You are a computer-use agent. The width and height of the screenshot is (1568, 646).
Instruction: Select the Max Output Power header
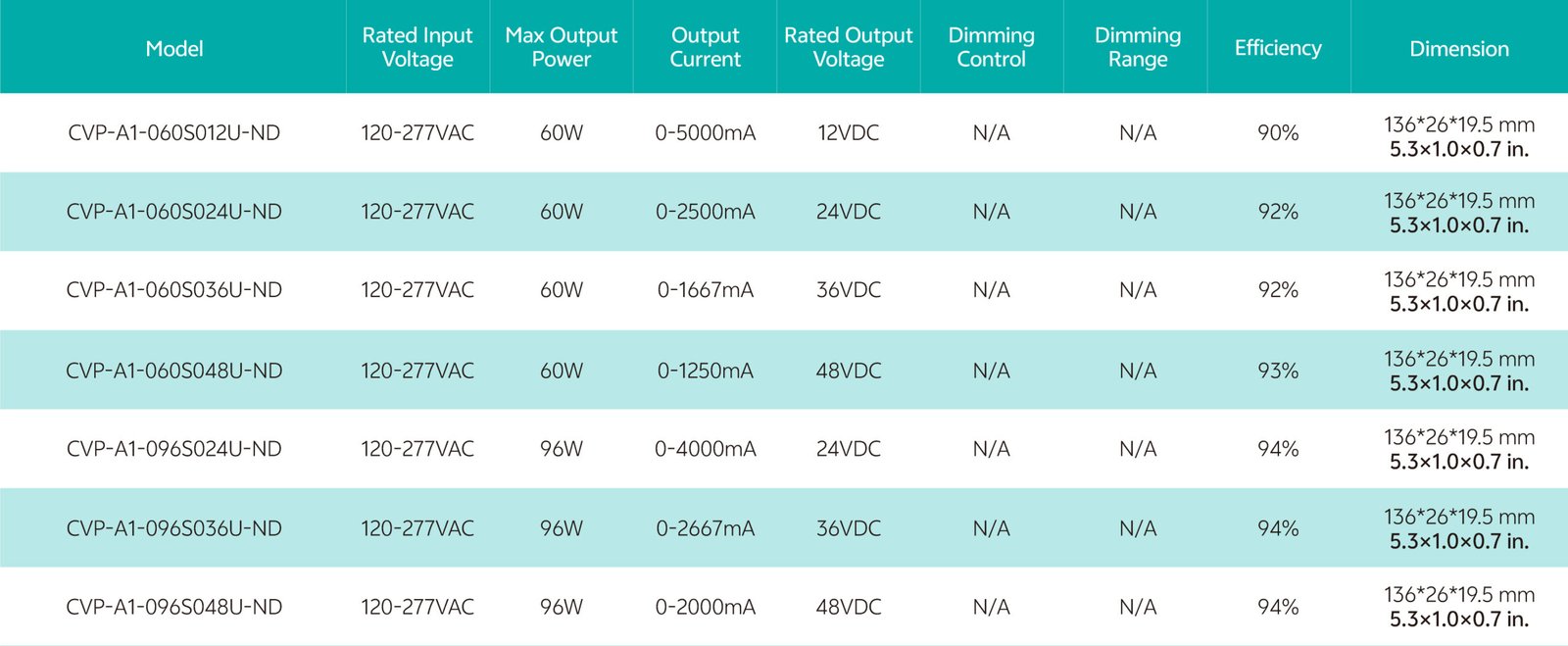click(562, 47)
